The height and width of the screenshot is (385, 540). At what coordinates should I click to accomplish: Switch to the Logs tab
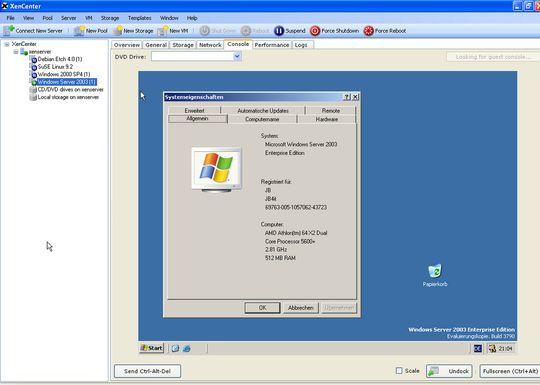pos(301,45)
